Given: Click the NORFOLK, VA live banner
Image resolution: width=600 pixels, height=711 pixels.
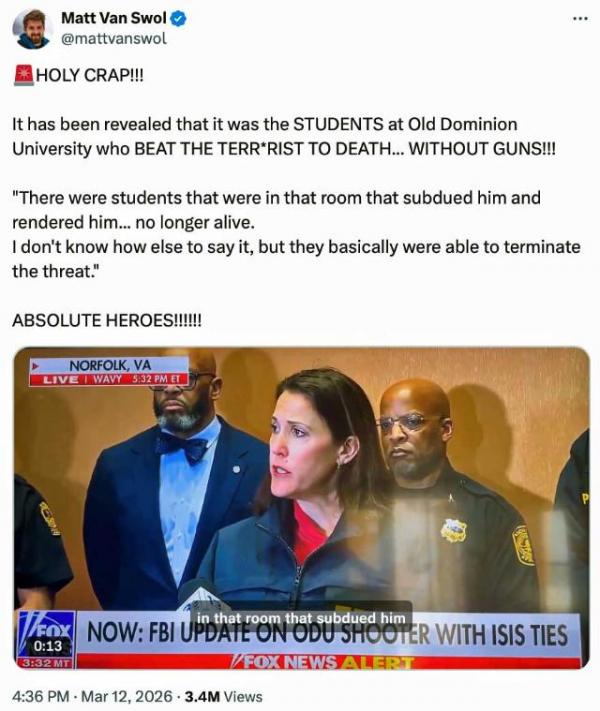Looking at the screenshot, I should pos(109,371).
